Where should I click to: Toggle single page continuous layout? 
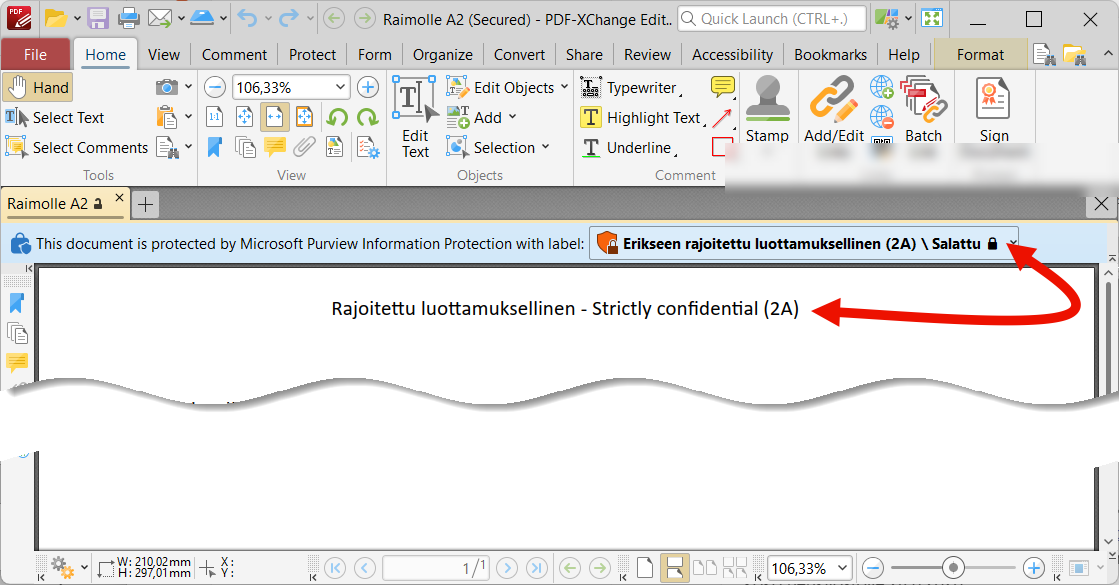tap(674, 568)
